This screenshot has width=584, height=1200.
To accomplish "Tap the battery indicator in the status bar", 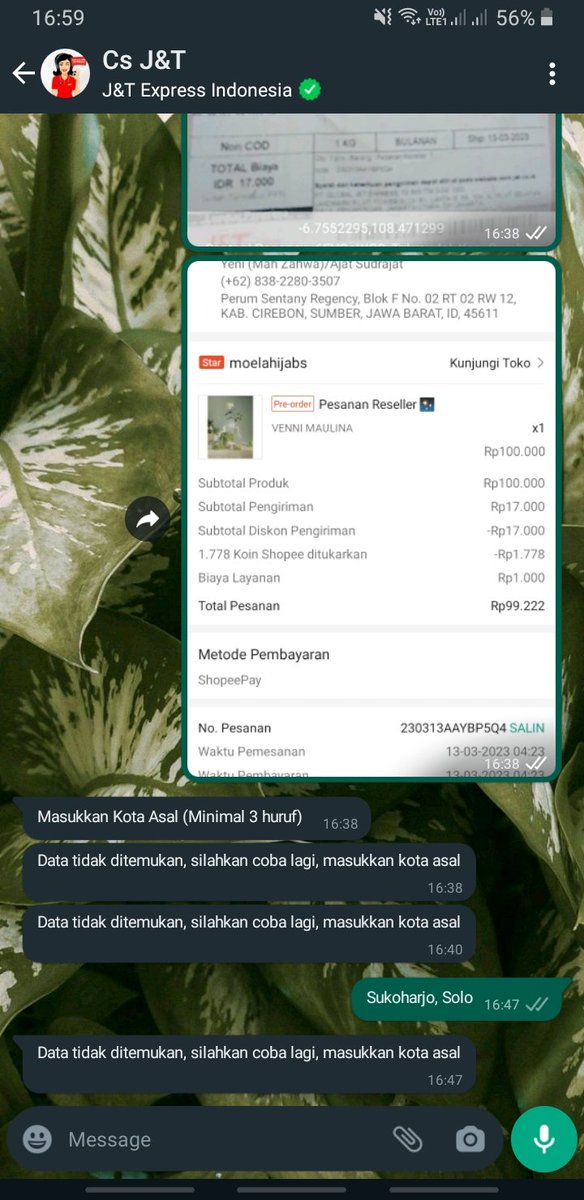I will pyautogui.click(x=546, y=17).
